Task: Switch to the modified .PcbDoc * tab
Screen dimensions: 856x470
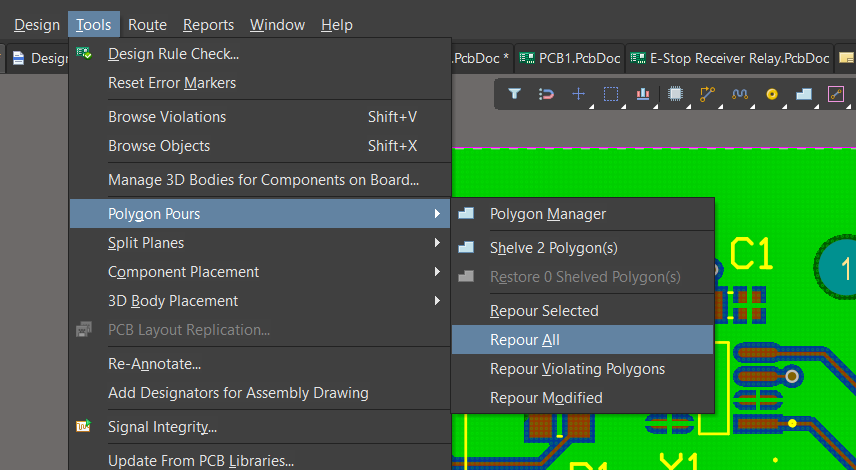Action: click(482, 58)
